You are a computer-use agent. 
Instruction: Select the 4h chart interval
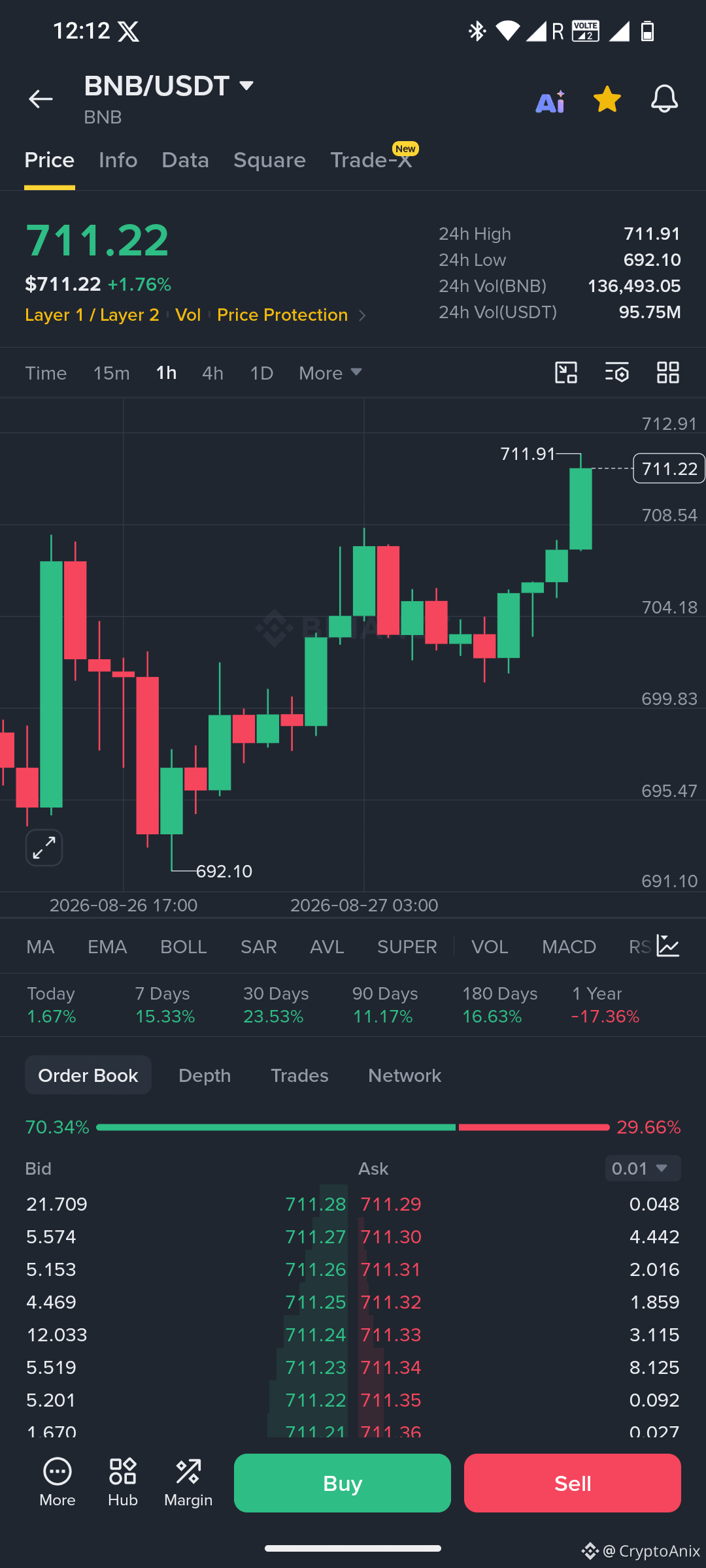[213, 373]
